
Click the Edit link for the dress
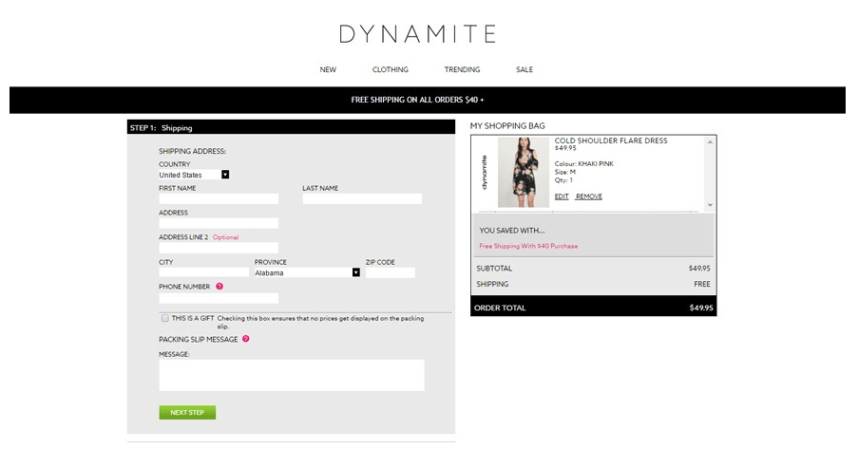[x=561, y=197]
